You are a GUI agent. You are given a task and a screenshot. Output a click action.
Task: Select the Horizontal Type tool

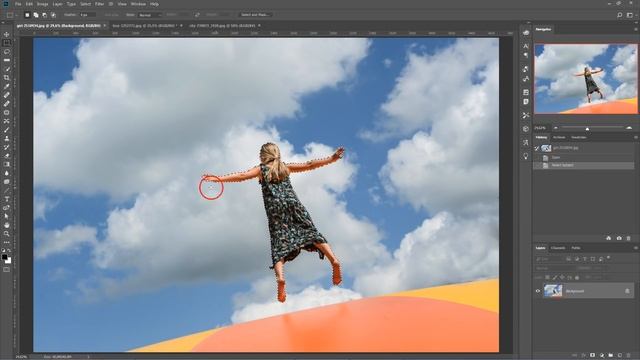[7, 199]
